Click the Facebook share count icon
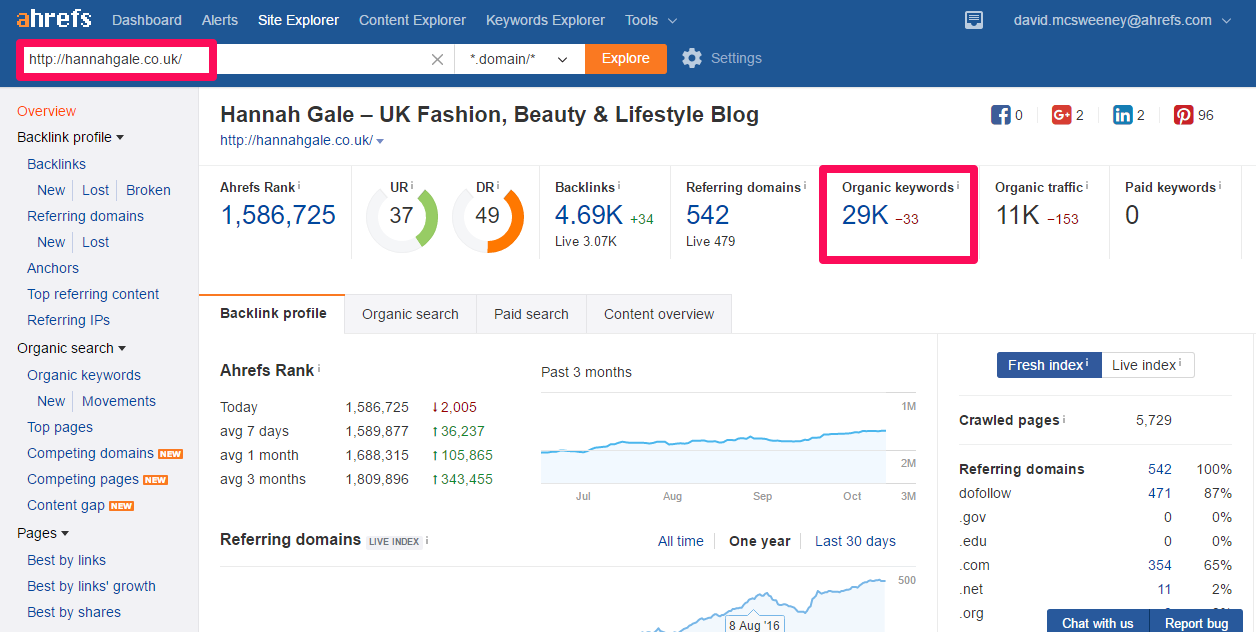 [x=1000, y=115]
